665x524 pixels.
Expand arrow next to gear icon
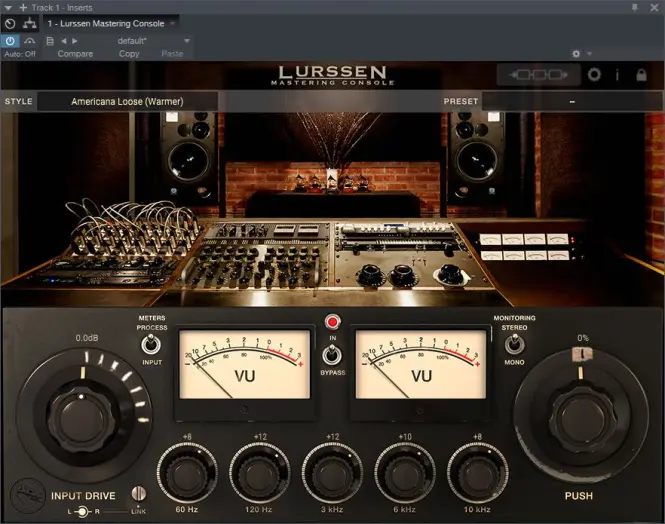pos(589,54)
